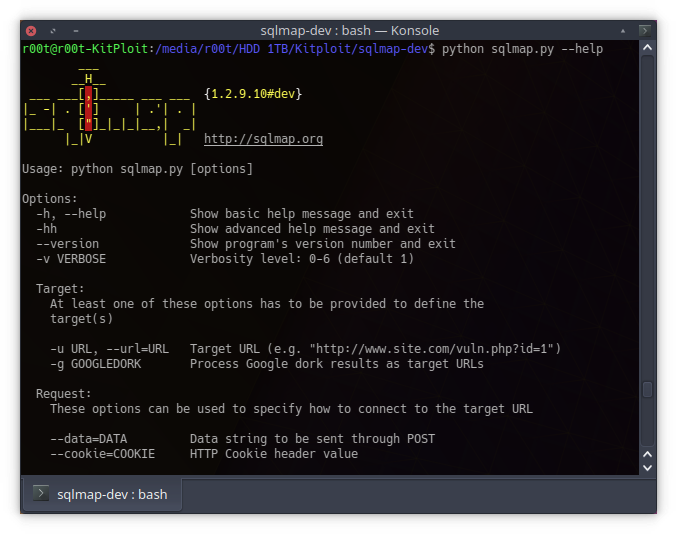Viewport: 677px width, 534px height.
Task: Click the '-v VERBOSE' option text
Action: tap(71, 259)
